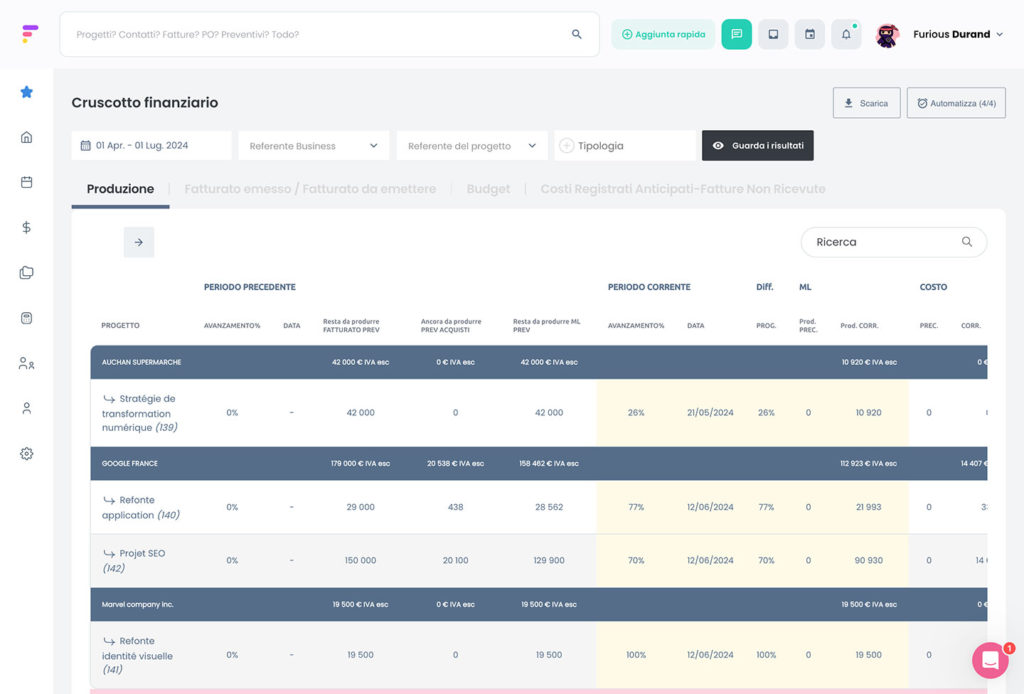
Task: Open the header calendar event icon
Action: (x=810, y=34)
